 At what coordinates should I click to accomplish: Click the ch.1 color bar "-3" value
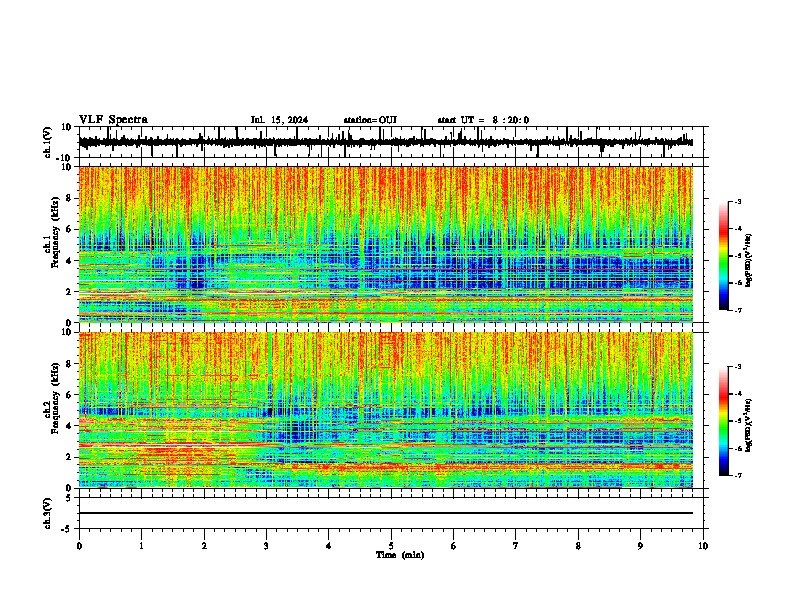(x=737, y=201)
